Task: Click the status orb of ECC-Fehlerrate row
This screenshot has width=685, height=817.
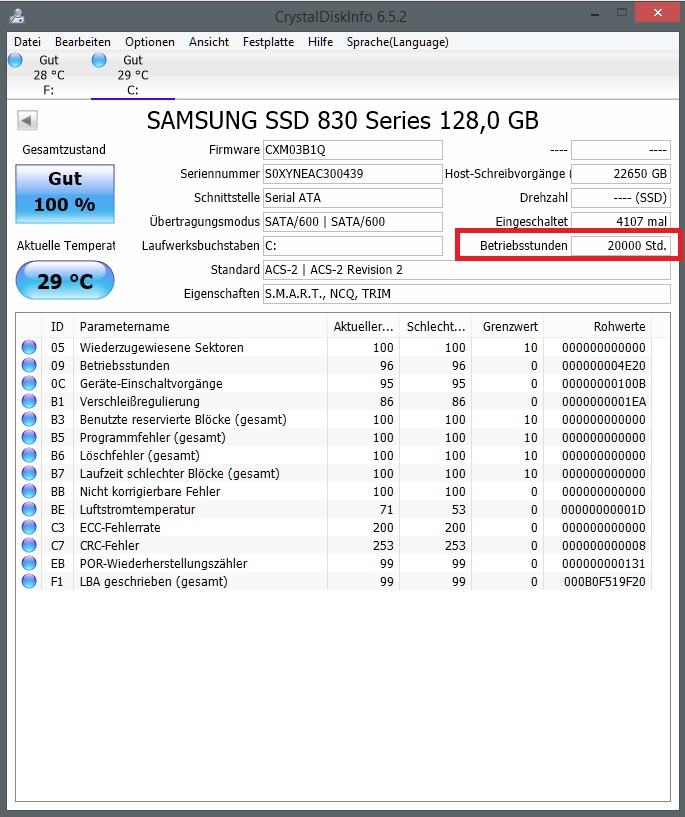Action: [x=29, y=527]
